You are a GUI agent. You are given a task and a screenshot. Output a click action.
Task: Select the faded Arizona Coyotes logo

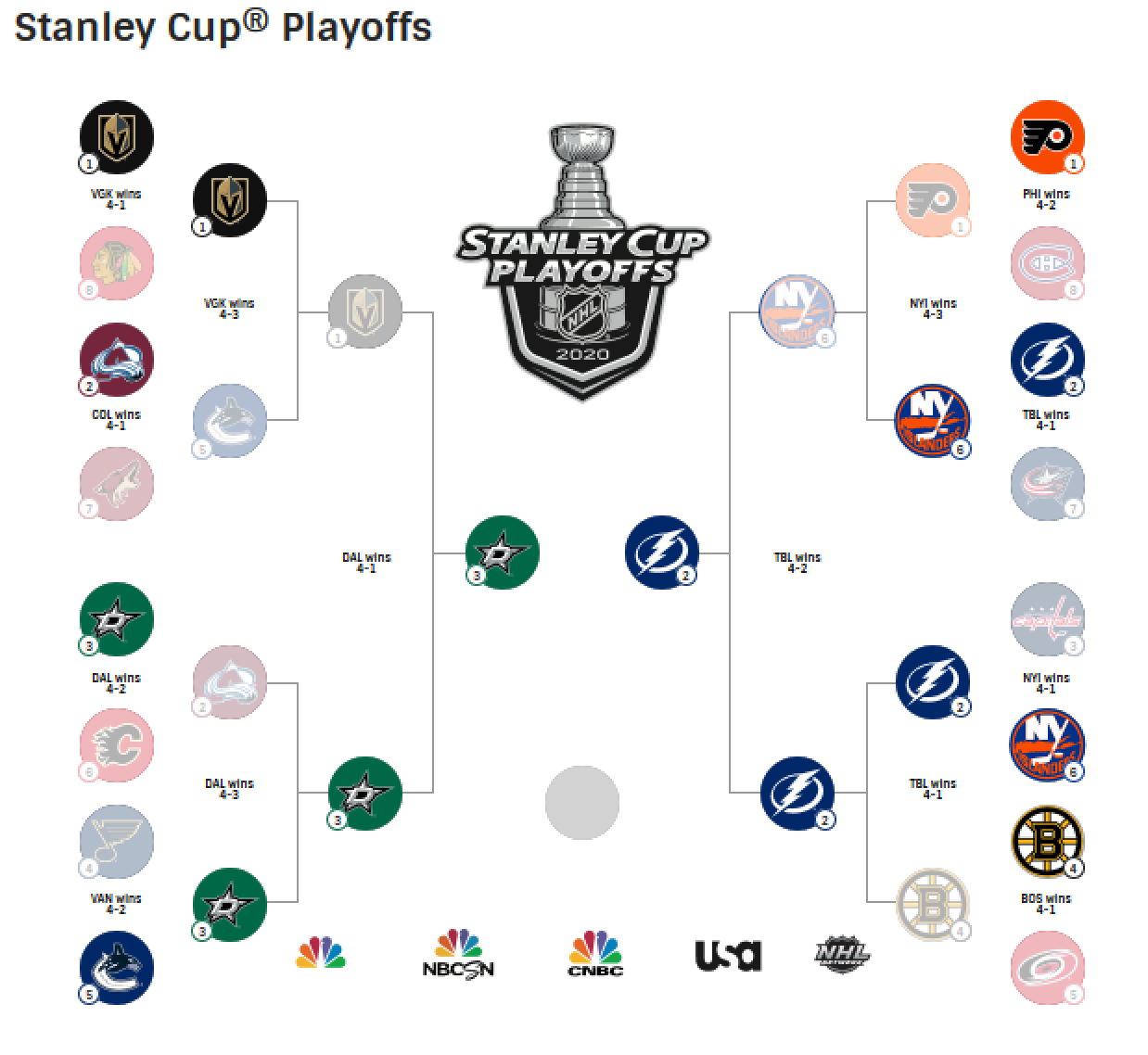(117, 484)
